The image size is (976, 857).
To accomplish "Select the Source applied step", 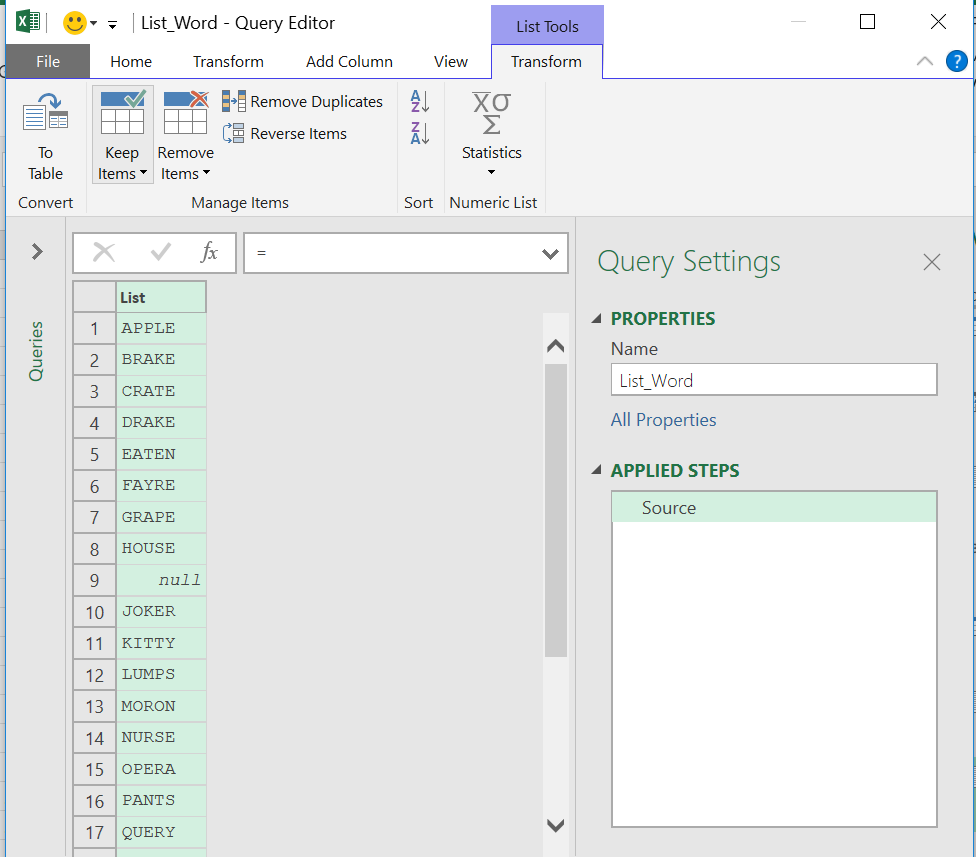I will [x=774, y=507].
